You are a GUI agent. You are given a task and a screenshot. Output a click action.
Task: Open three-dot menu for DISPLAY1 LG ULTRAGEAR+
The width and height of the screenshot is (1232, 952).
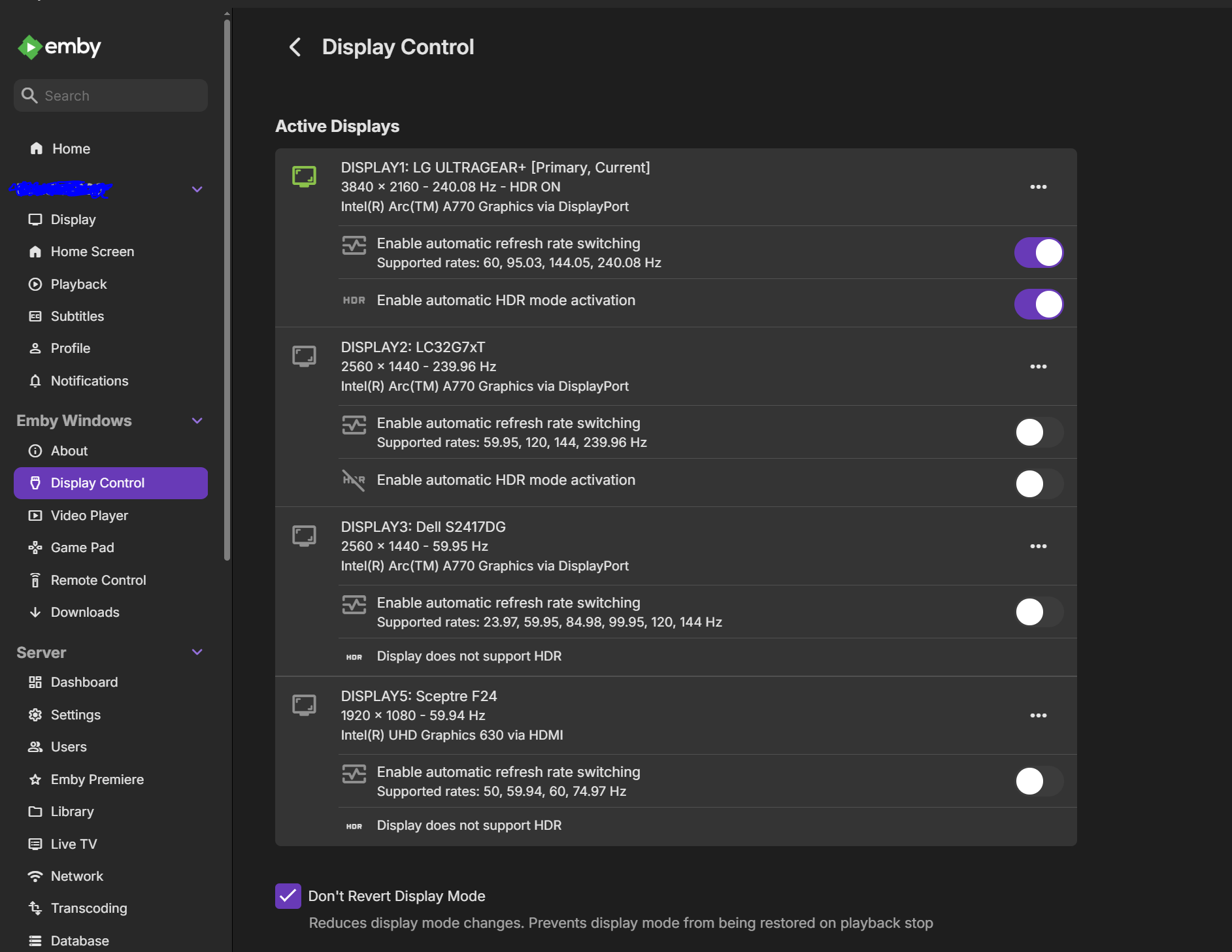coord(1038,187)
